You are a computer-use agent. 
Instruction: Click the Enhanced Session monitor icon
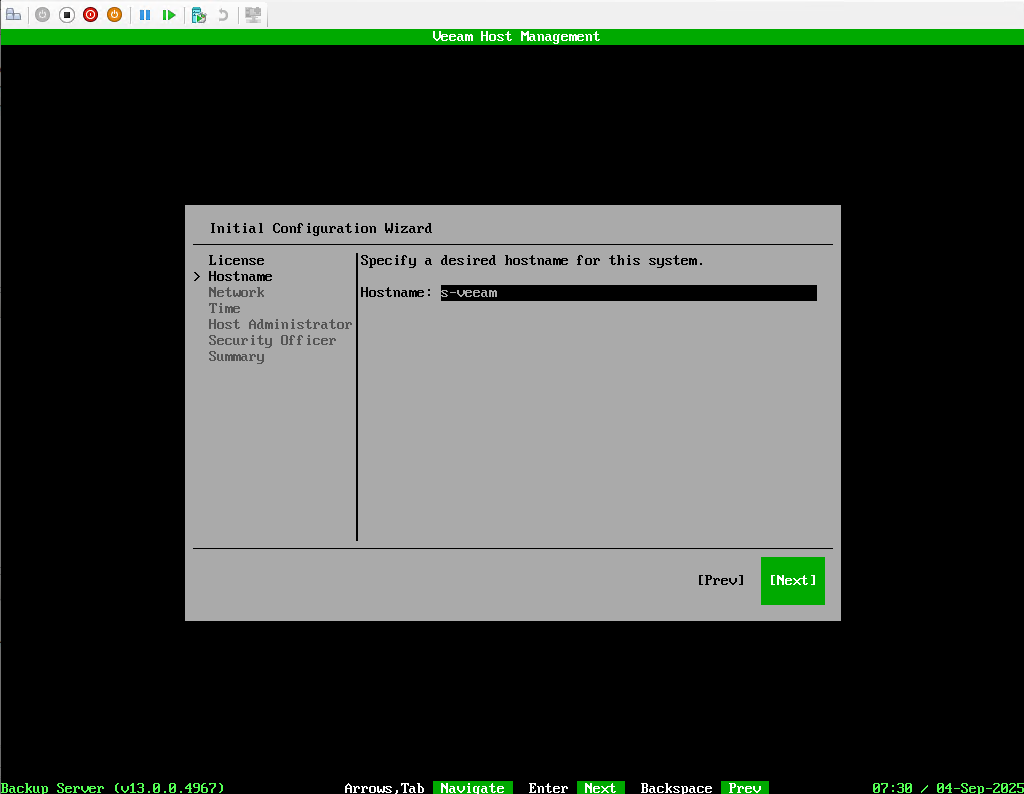(x=253, y=15)
